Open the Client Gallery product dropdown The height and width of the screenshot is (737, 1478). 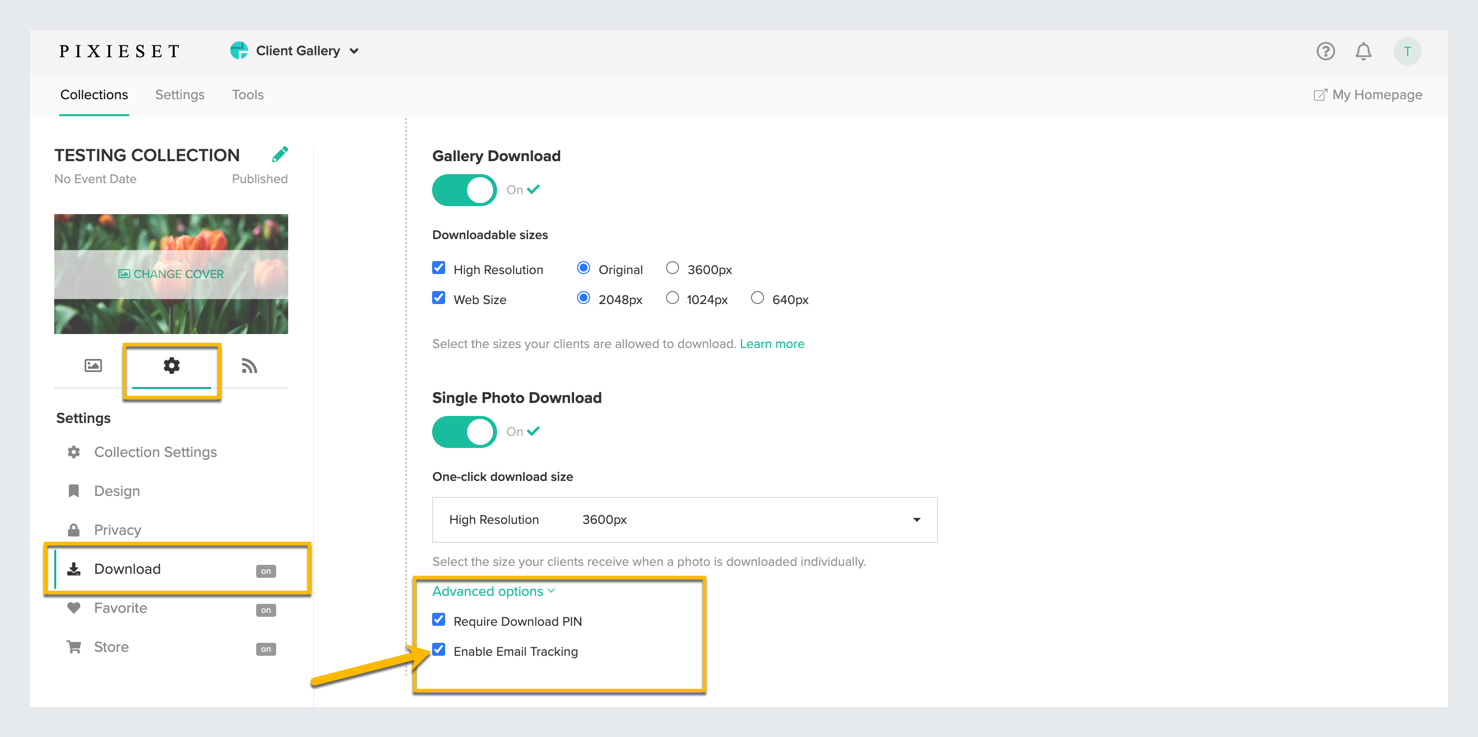pos(295,51)
